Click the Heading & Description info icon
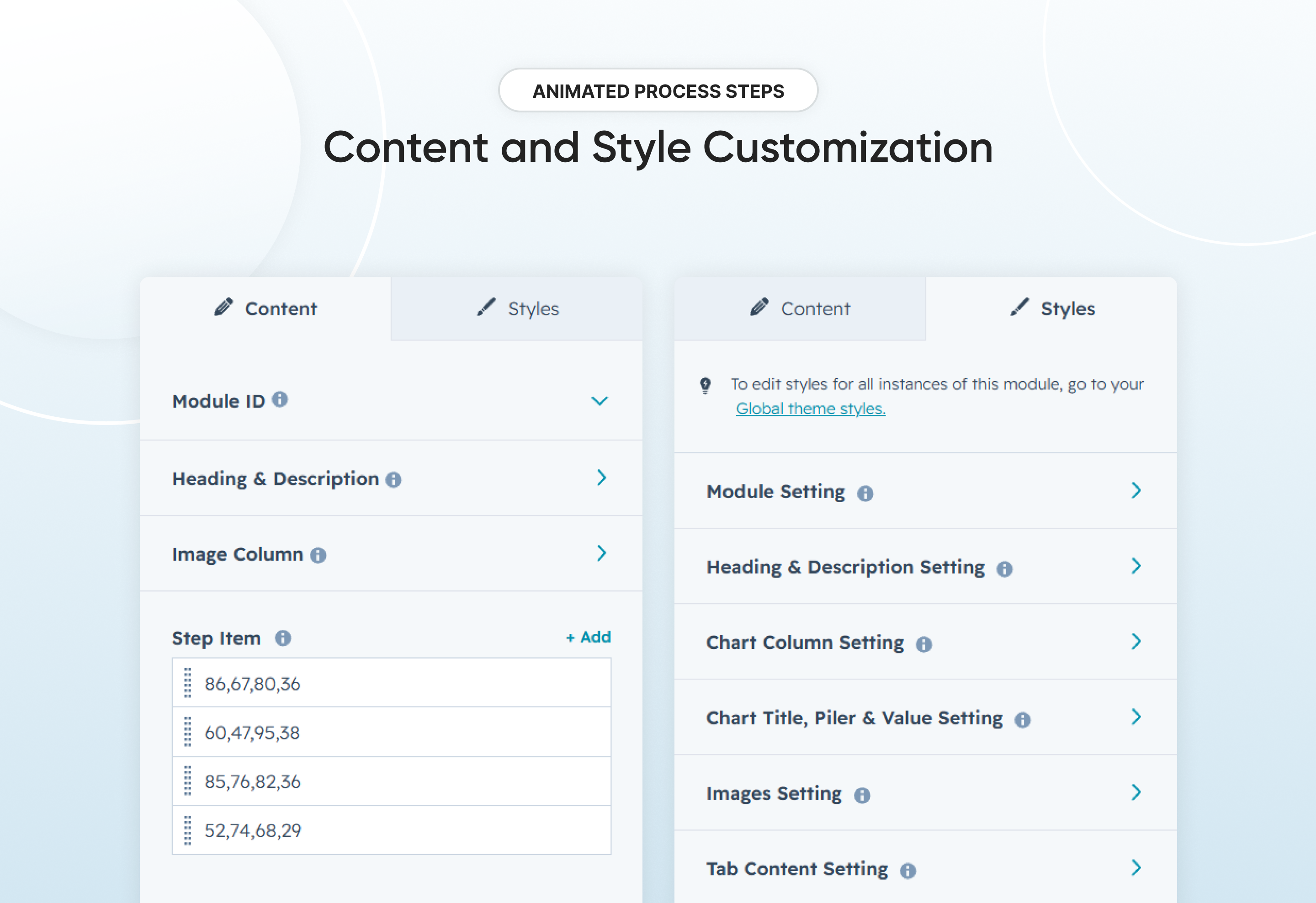 [x=393, y=480]
